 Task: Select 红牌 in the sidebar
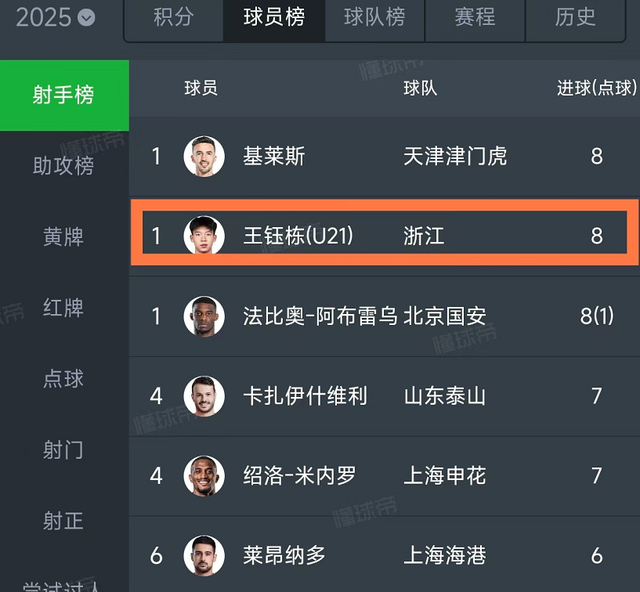pyautogui.click(x=64, y=308)
